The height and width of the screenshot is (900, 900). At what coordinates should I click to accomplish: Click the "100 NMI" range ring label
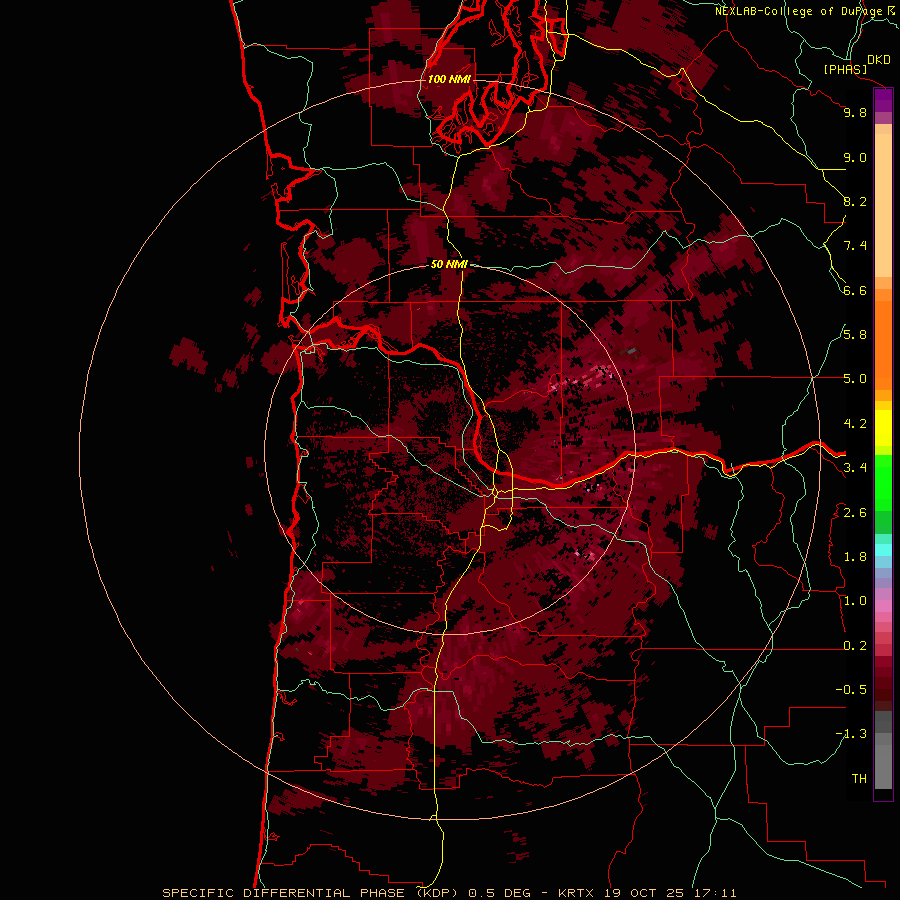tap(449, 79)
